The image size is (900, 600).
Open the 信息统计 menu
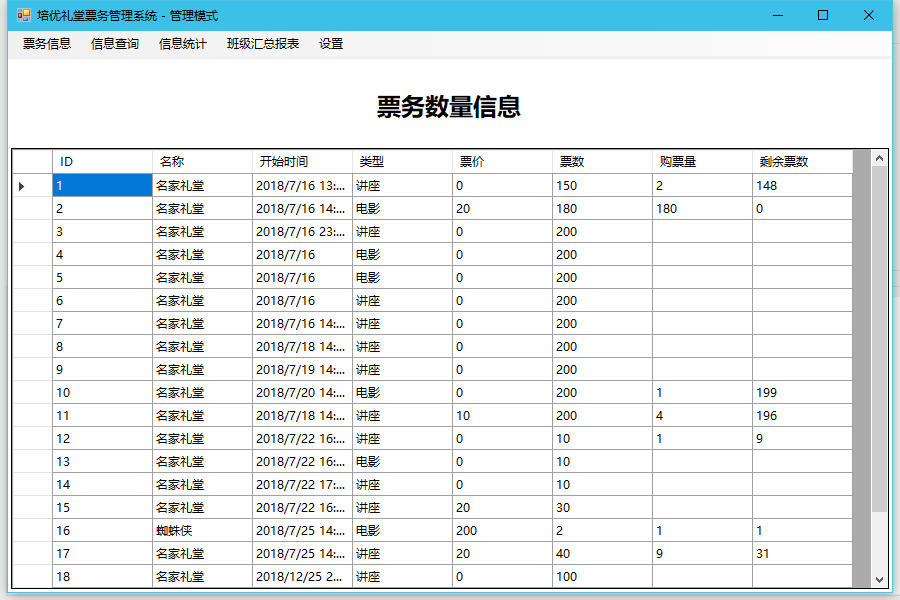(183, 44)
